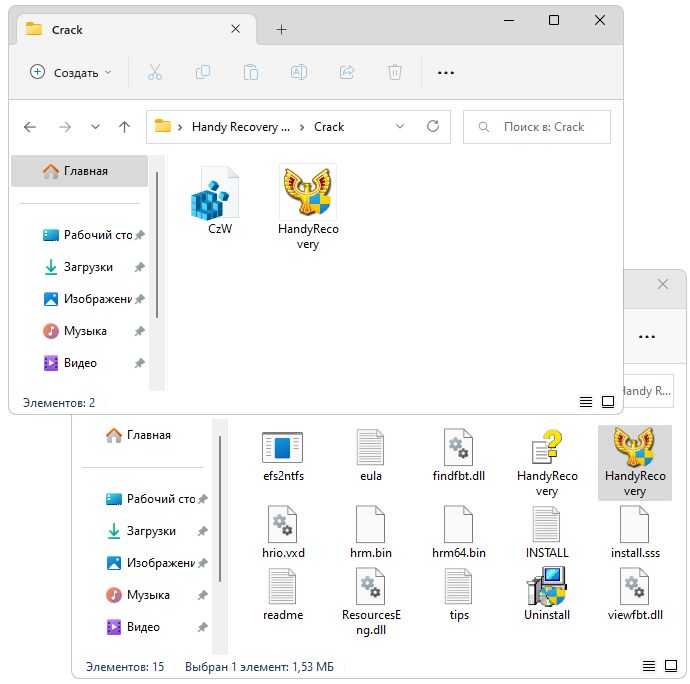
Task: Close the back Explorer window
Action: (663, 284)
